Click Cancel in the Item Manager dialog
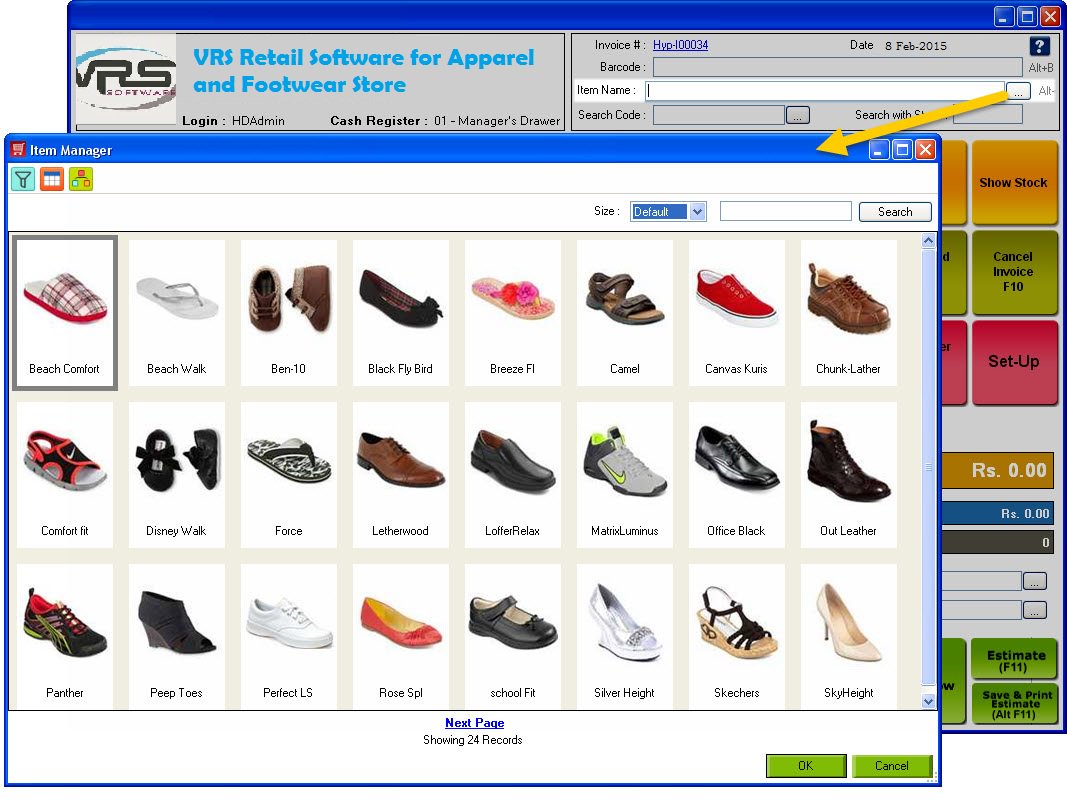 (x=891, y=766)
